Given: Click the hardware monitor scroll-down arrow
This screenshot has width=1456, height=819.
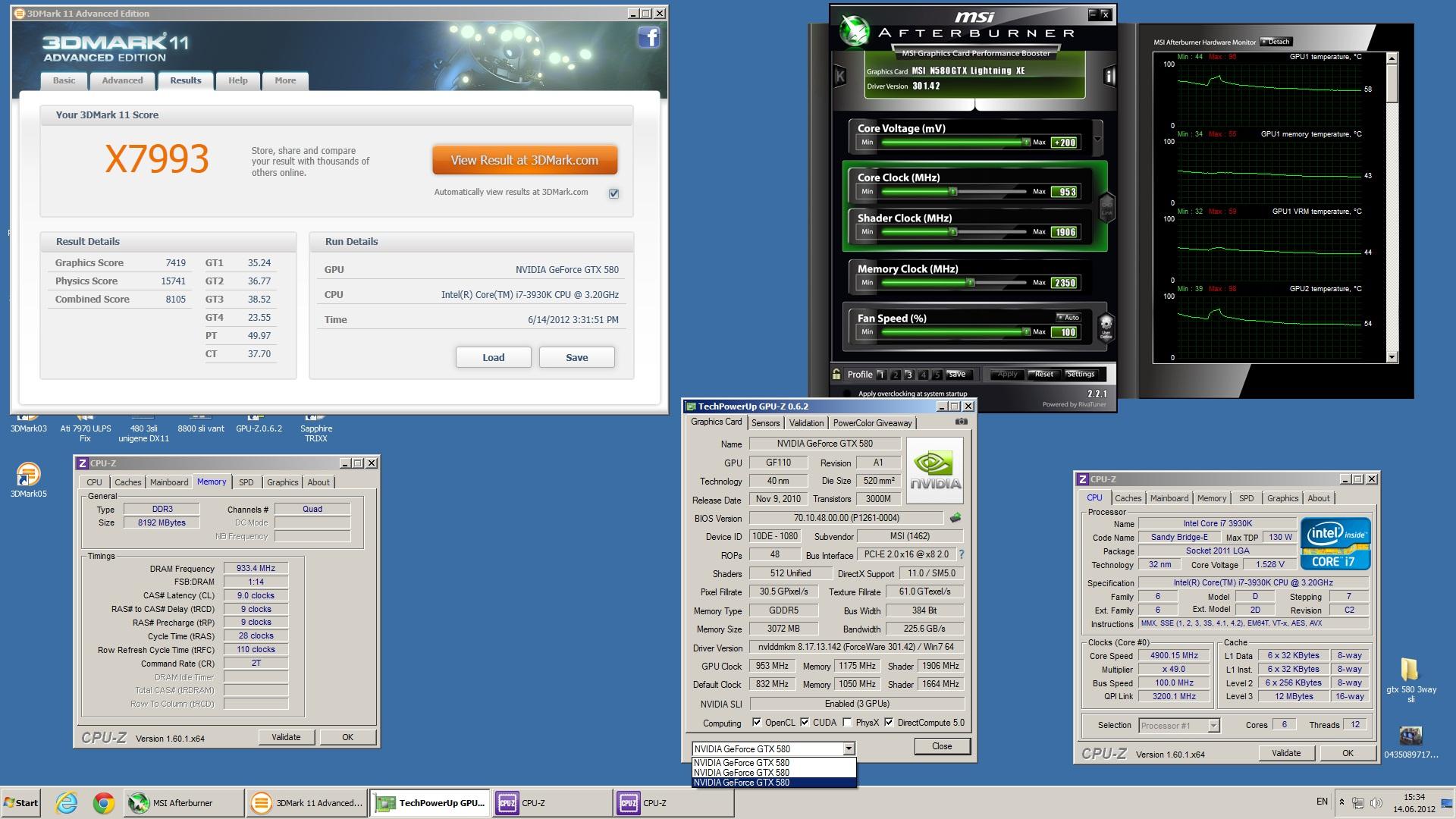Looking at the screenshot, I should pyautogui.click(x=1392, y=357).
